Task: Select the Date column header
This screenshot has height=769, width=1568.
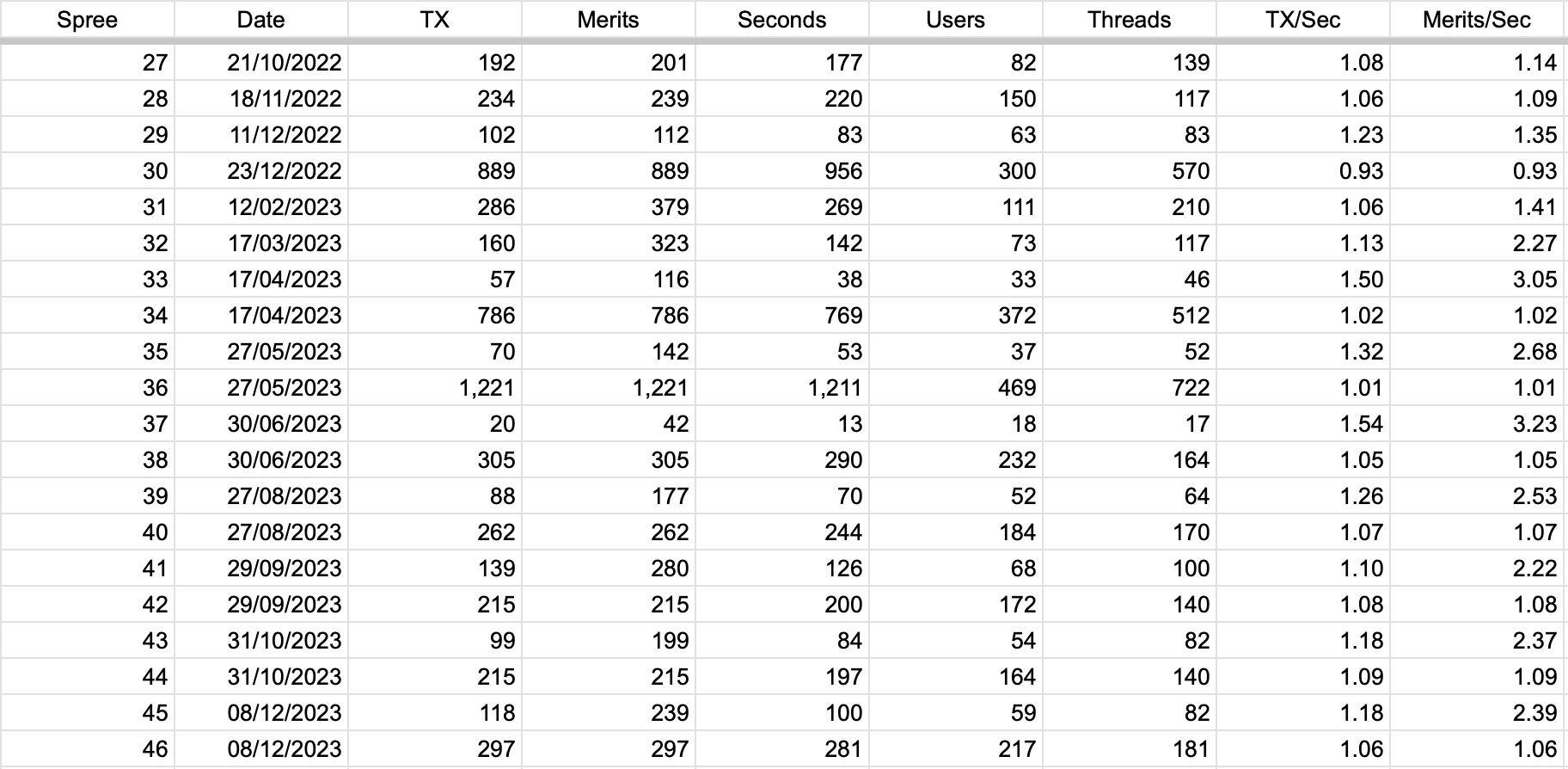Action: (x=260, y=20)
